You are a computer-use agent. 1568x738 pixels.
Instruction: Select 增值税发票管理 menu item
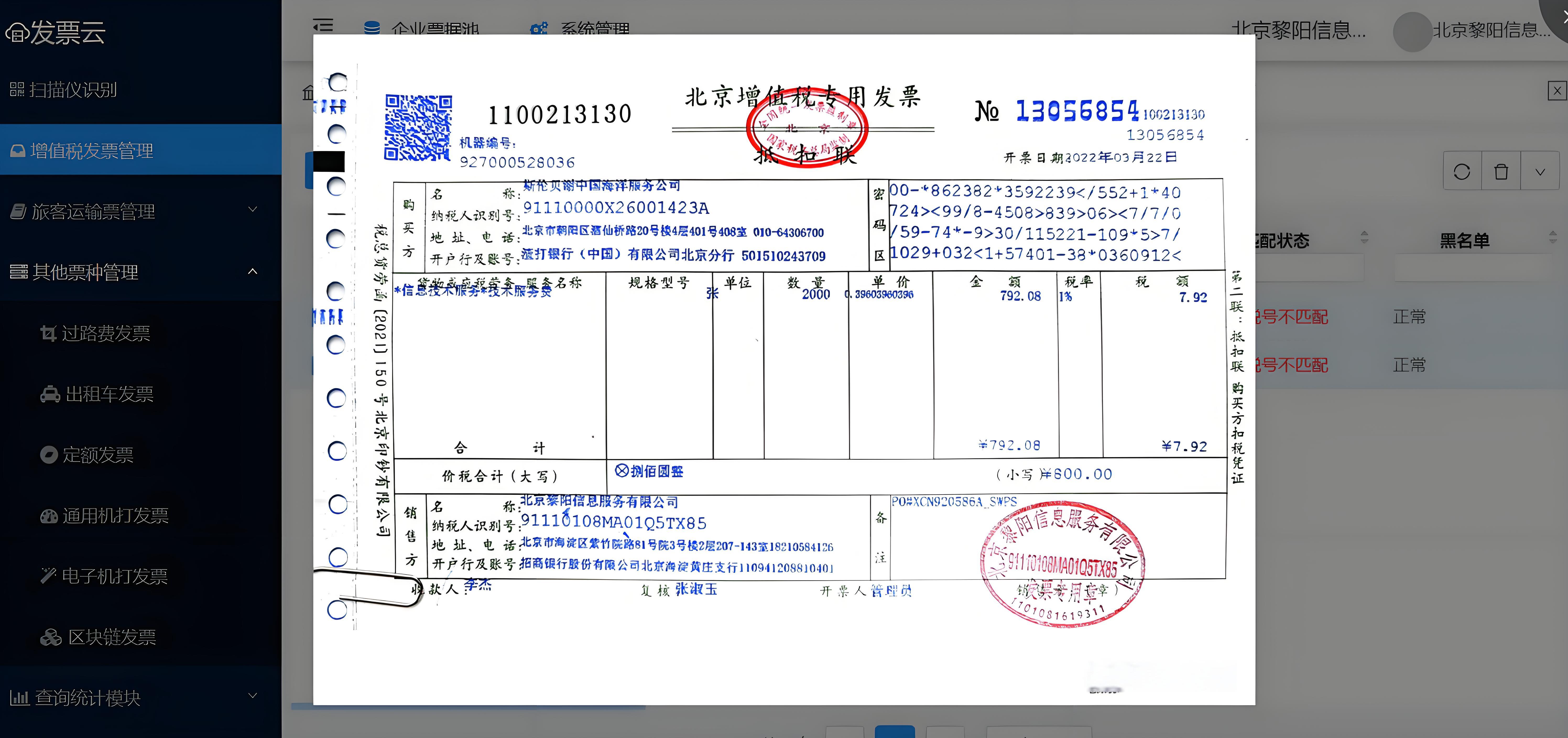141,150
